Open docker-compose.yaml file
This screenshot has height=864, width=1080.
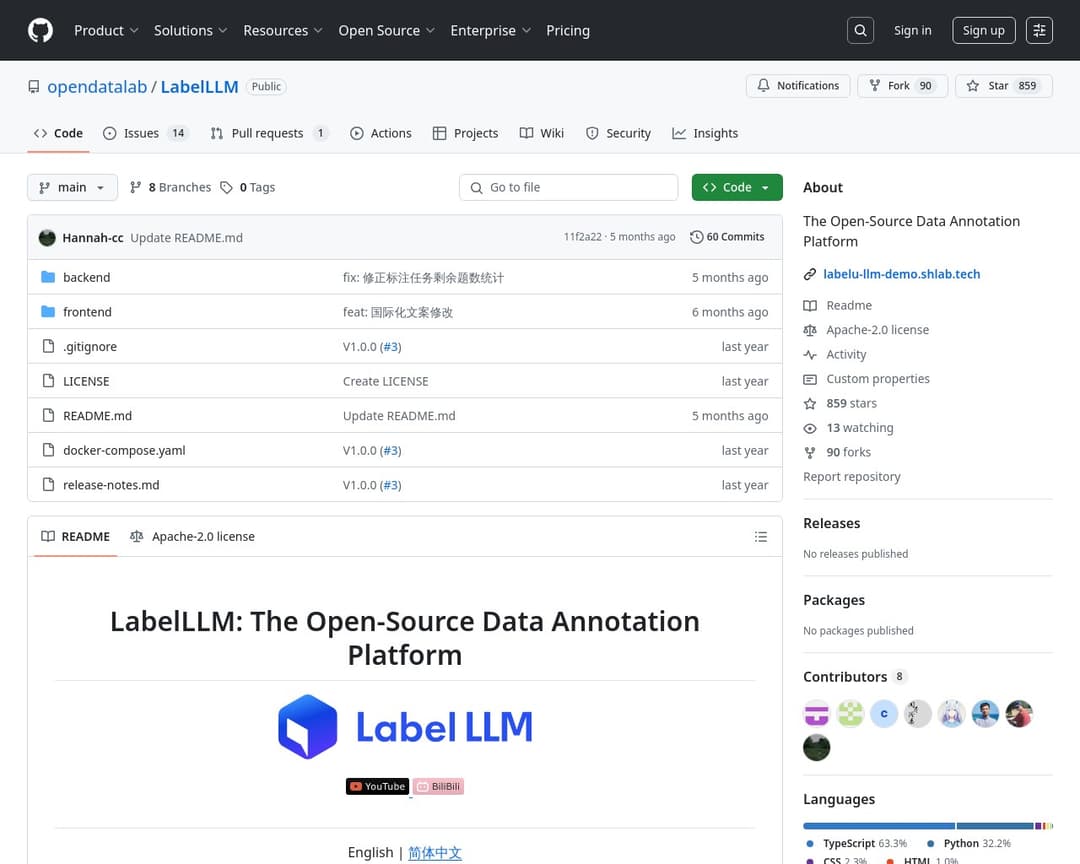coord(124,450)
